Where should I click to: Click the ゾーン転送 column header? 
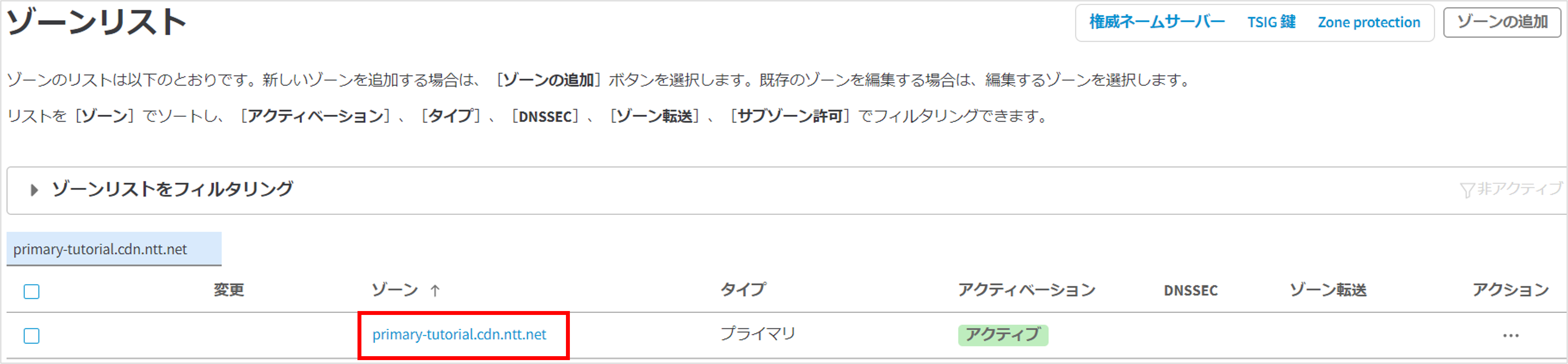coord(1328,290)
